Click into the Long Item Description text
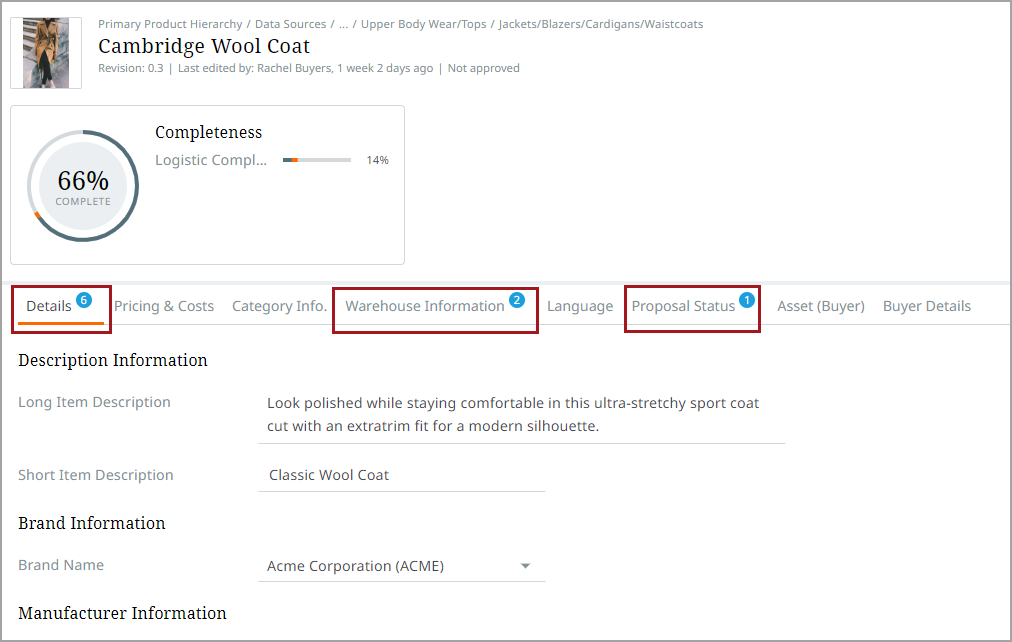 (513, 414)
